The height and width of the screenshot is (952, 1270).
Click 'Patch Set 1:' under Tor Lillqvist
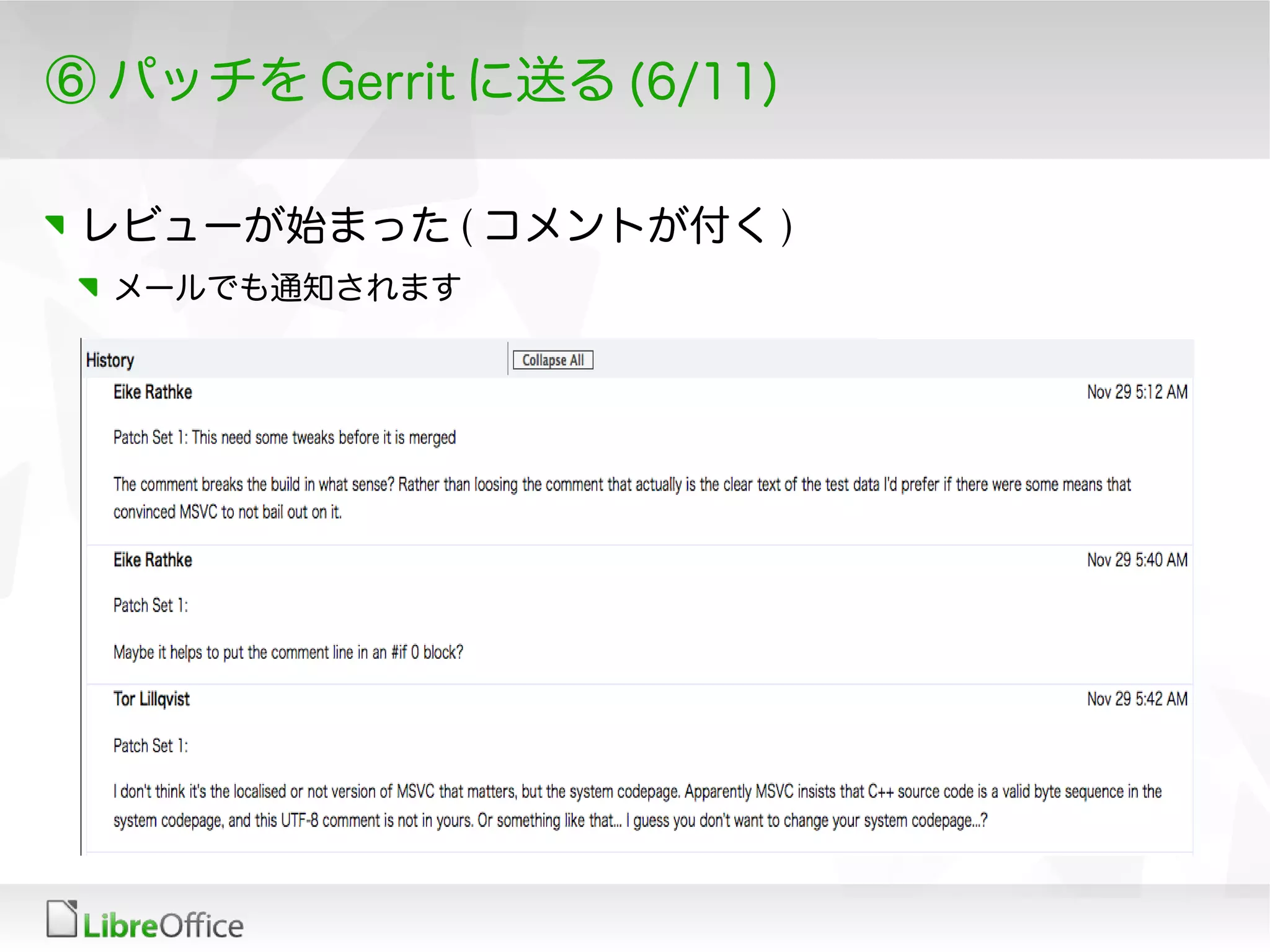151,745
